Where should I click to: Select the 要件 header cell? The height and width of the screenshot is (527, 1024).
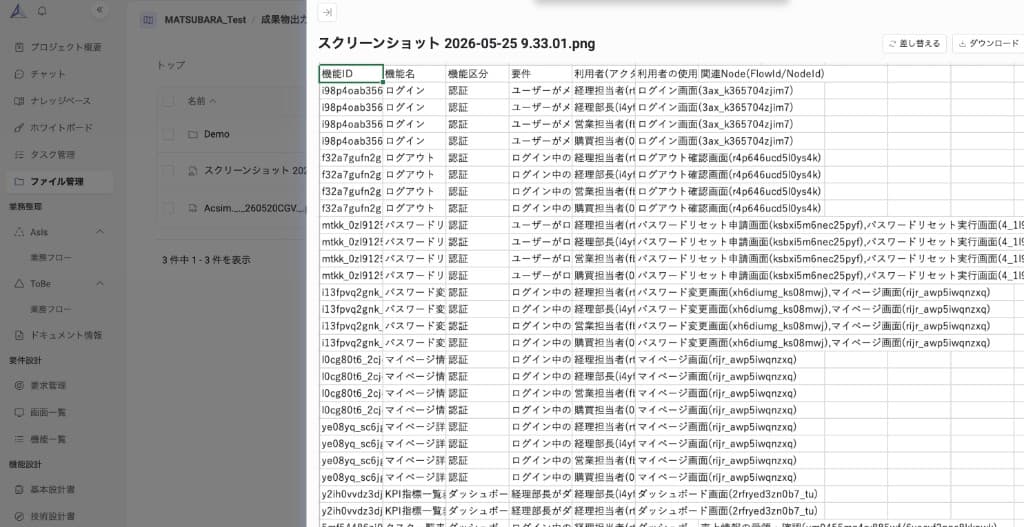(541, 74)
